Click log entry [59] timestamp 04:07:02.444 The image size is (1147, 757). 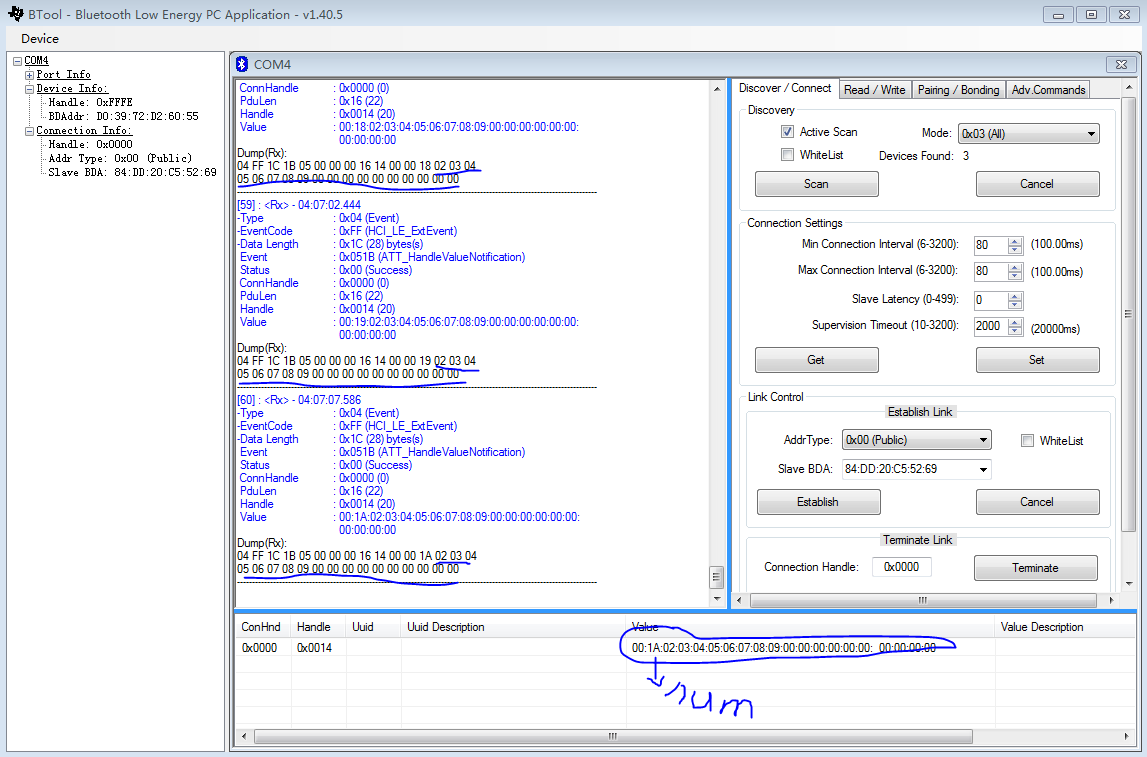click(299, 205)
